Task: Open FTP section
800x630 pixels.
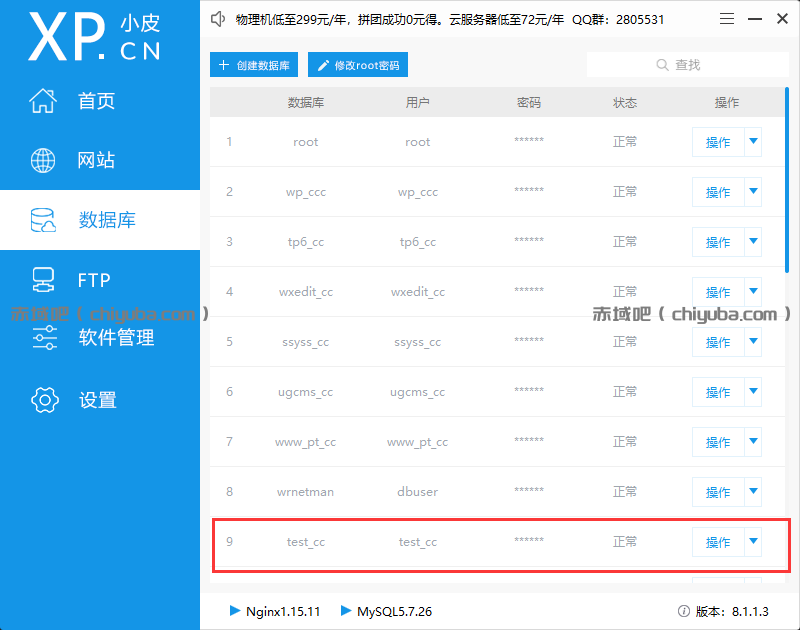Action: (94, 280)
